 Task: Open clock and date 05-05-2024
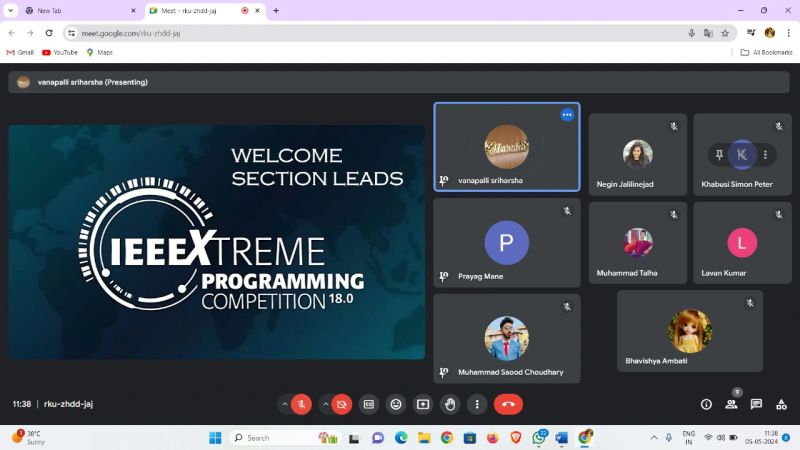[x=761, y=438]
